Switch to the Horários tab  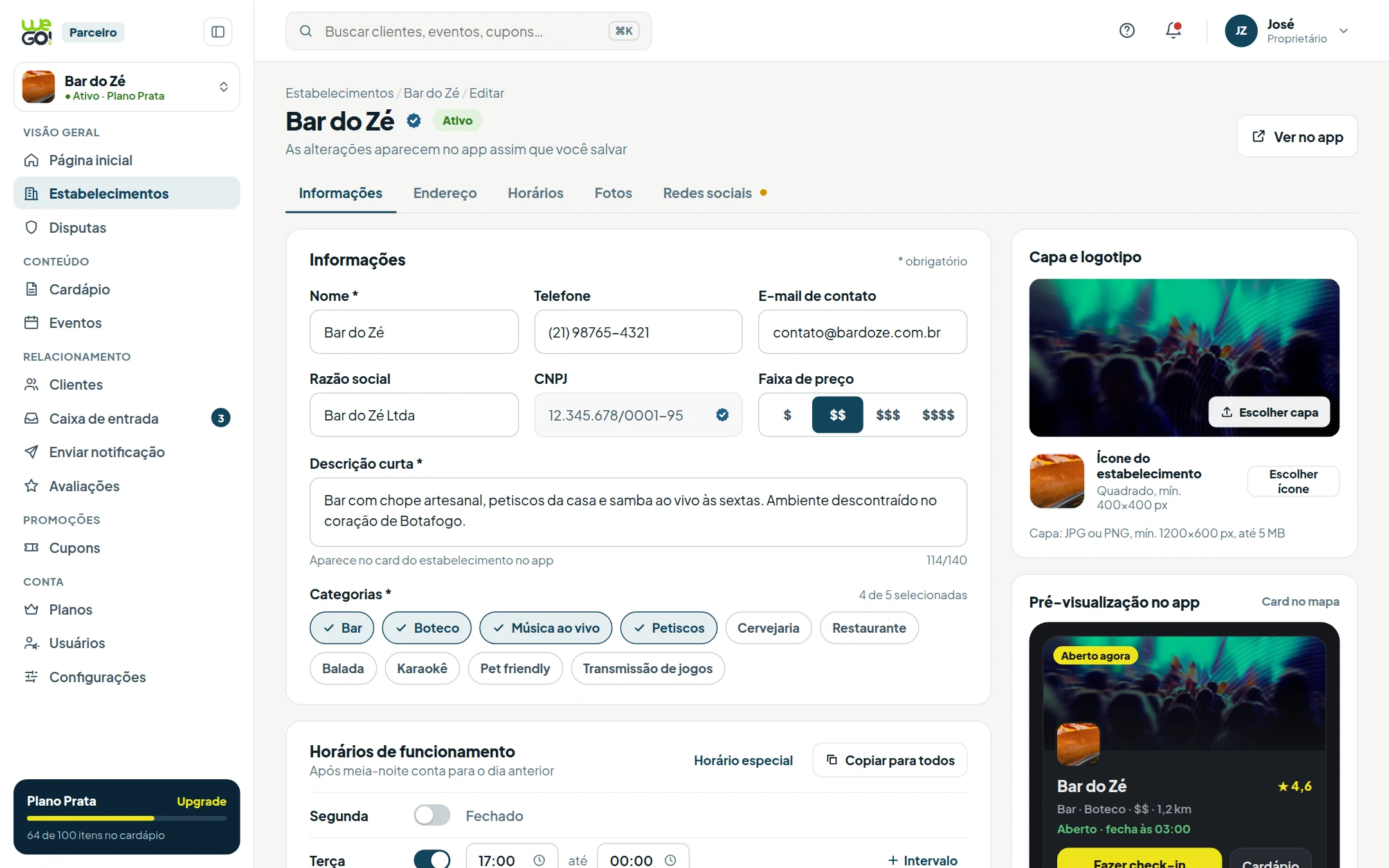click(x=536, y=193)
